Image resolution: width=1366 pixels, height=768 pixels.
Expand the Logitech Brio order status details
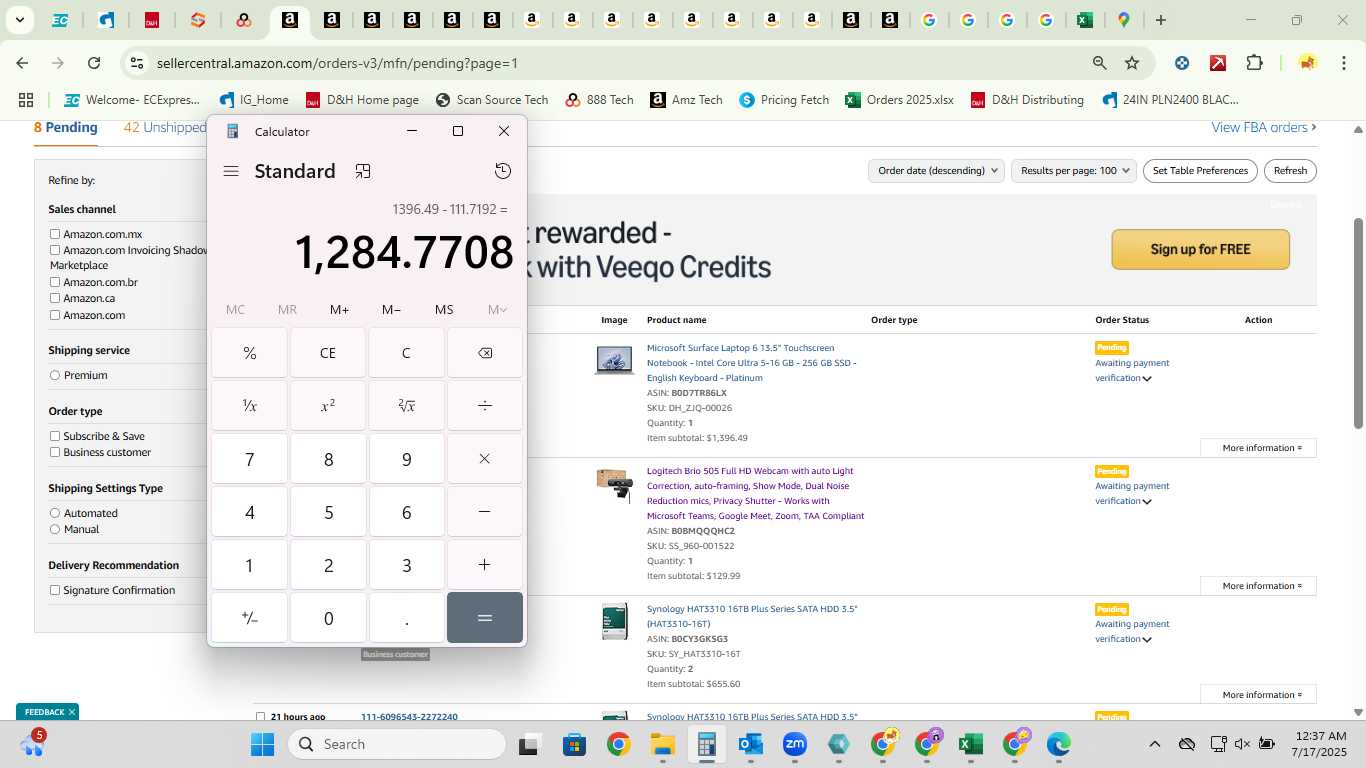[1147, 501]
